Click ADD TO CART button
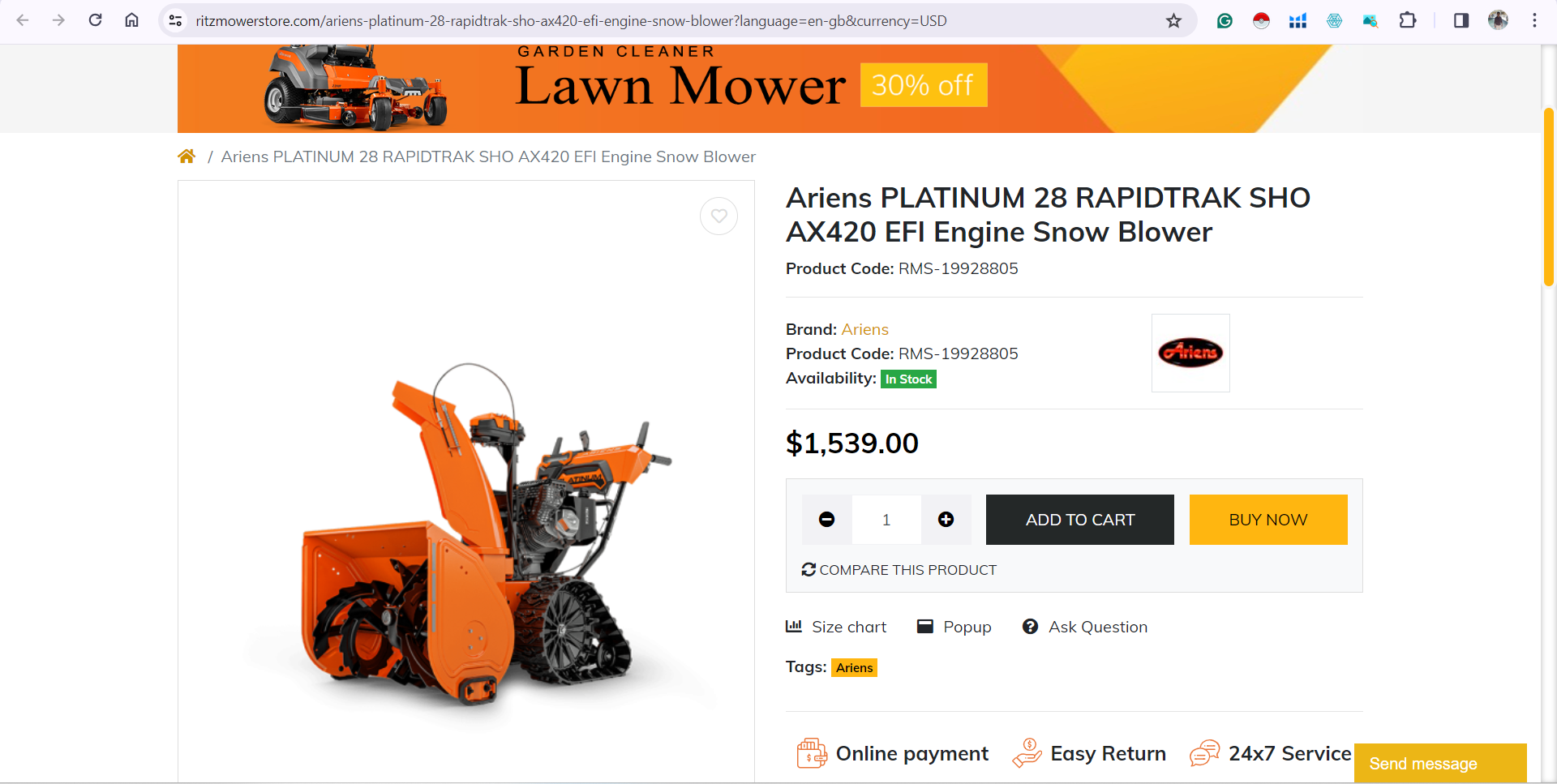The width and height of the screenshot is (1557, 784). point(1079,520)
